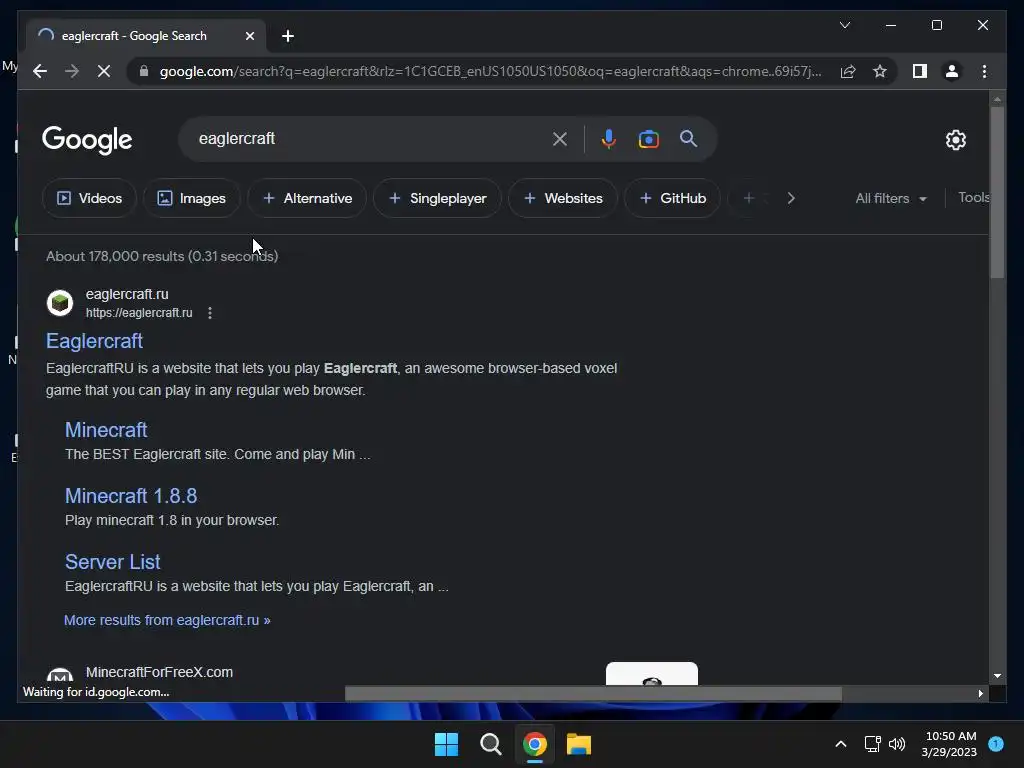Open network status tray icon
1024x768 pixels.
pos(872,744)
